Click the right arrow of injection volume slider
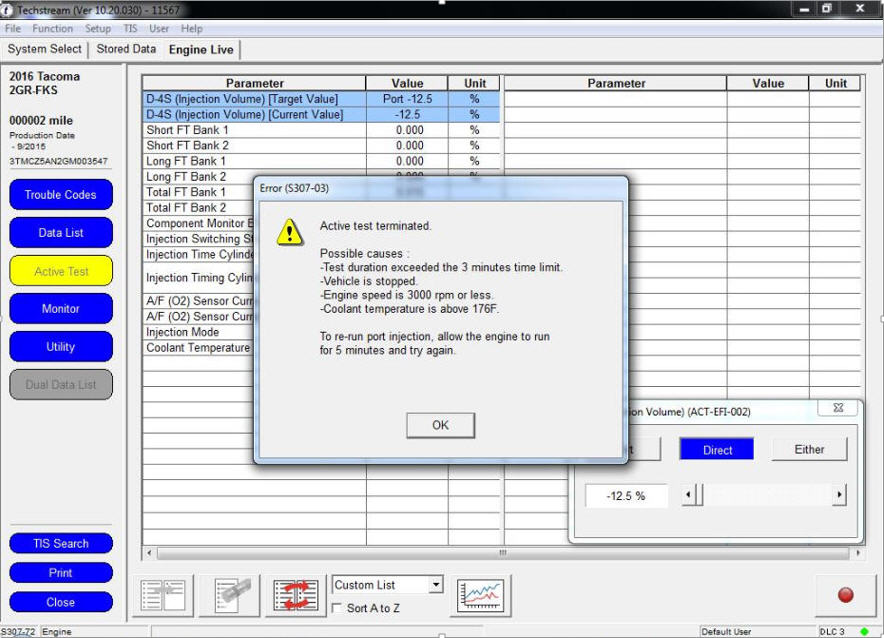The width and height of the screenshot is (884, 638). tap(838, 495)
